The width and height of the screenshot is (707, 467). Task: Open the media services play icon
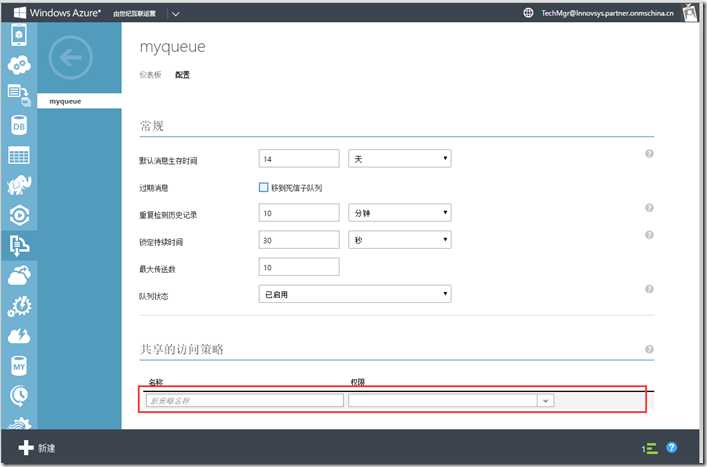tap(19, 215)
